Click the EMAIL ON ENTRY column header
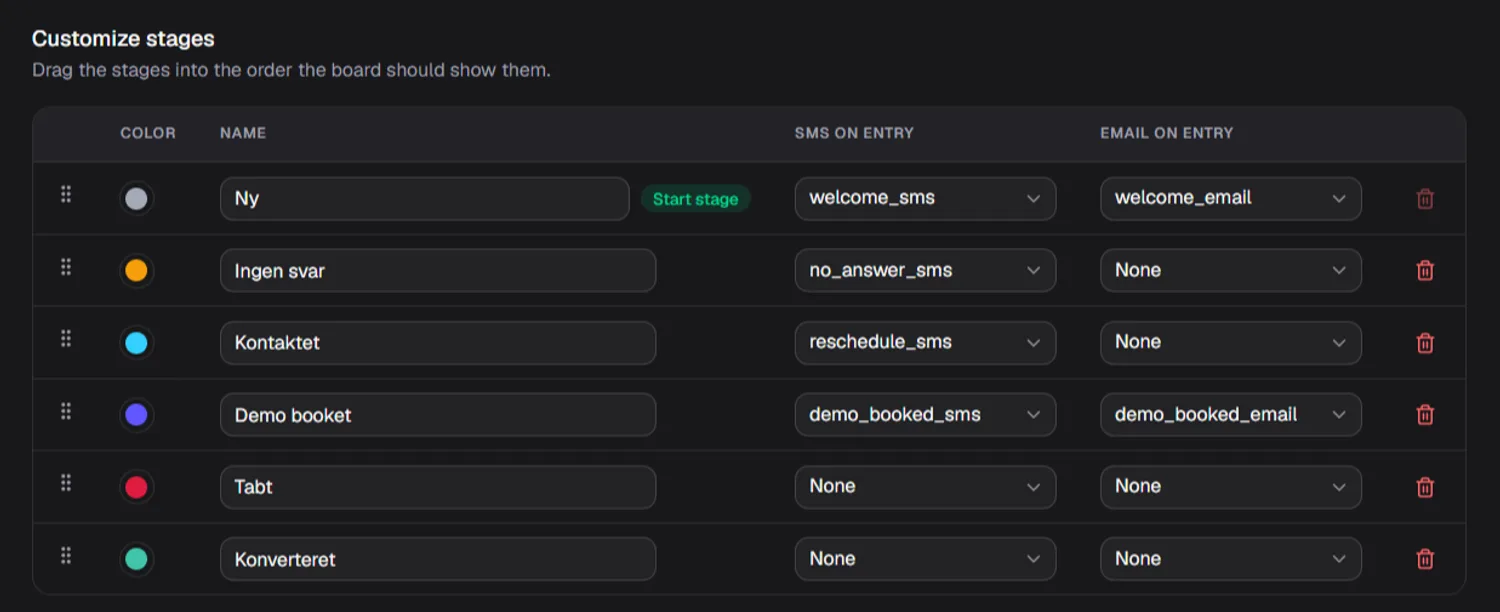 point(1167,133)
